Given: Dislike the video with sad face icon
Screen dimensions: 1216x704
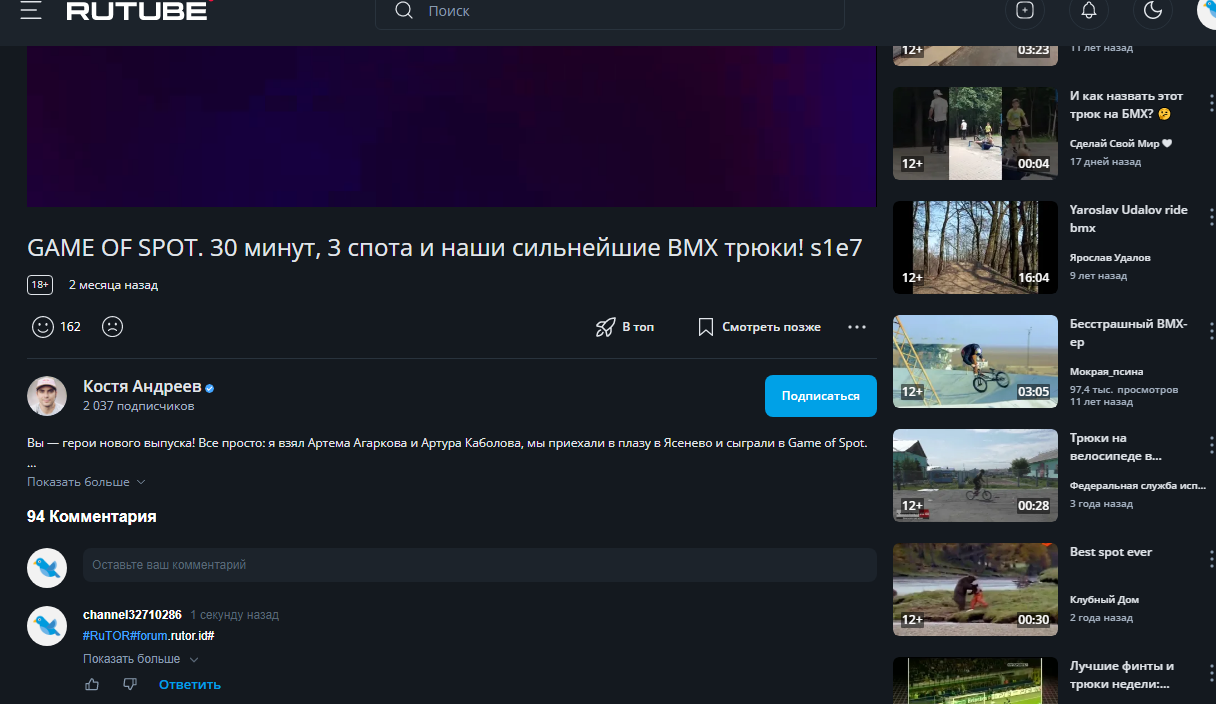Looking at the screenshot, I should pos(113,326).
